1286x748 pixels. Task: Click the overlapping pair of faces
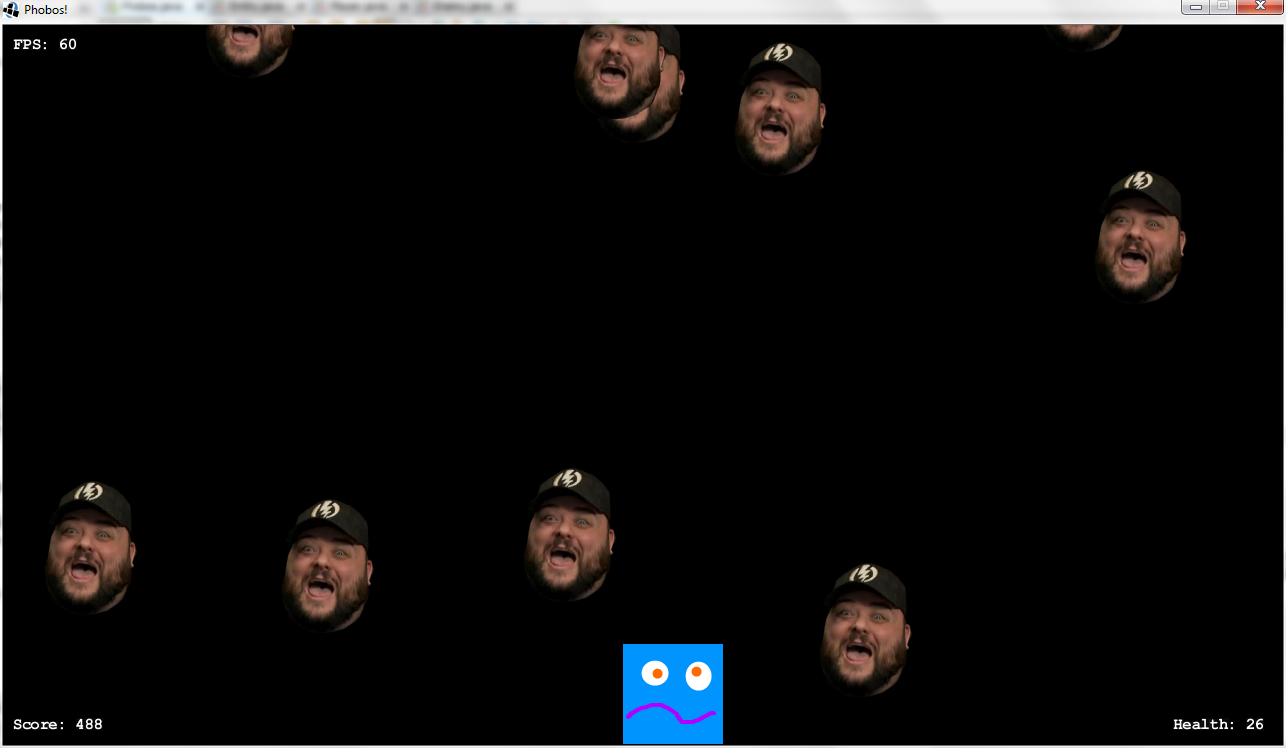tap(628, 78)
